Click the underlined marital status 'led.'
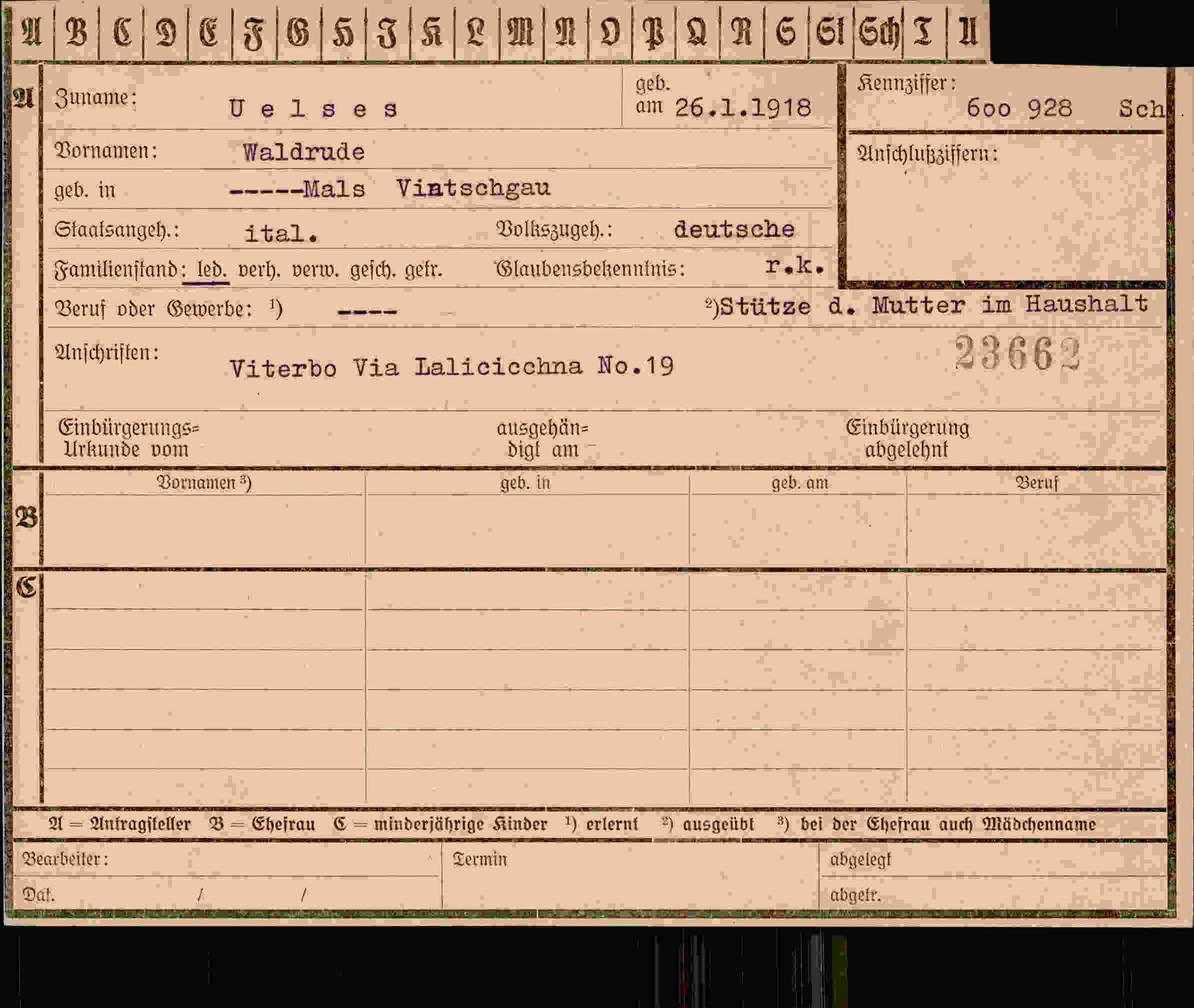 [x=211, y=269]
